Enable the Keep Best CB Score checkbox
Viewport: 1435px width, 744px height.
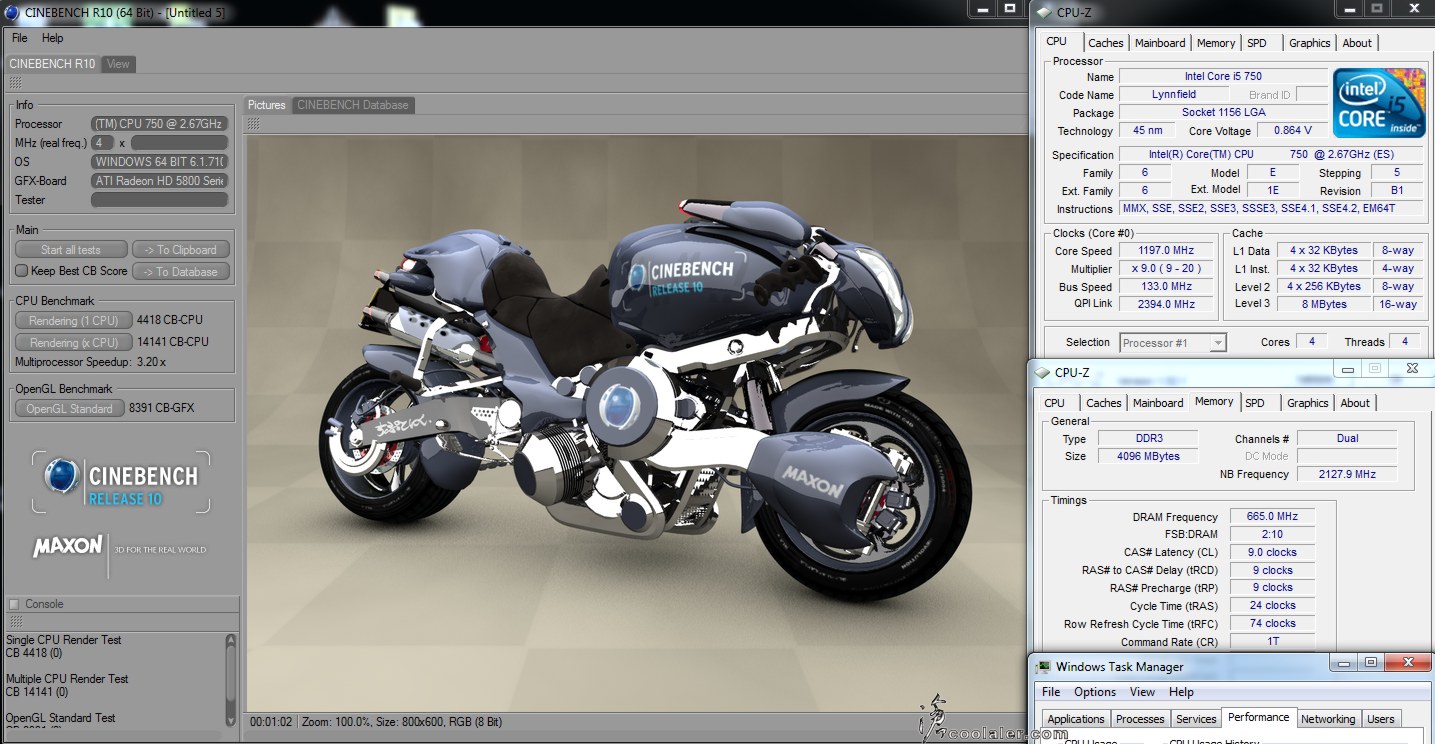coord(21,271)
